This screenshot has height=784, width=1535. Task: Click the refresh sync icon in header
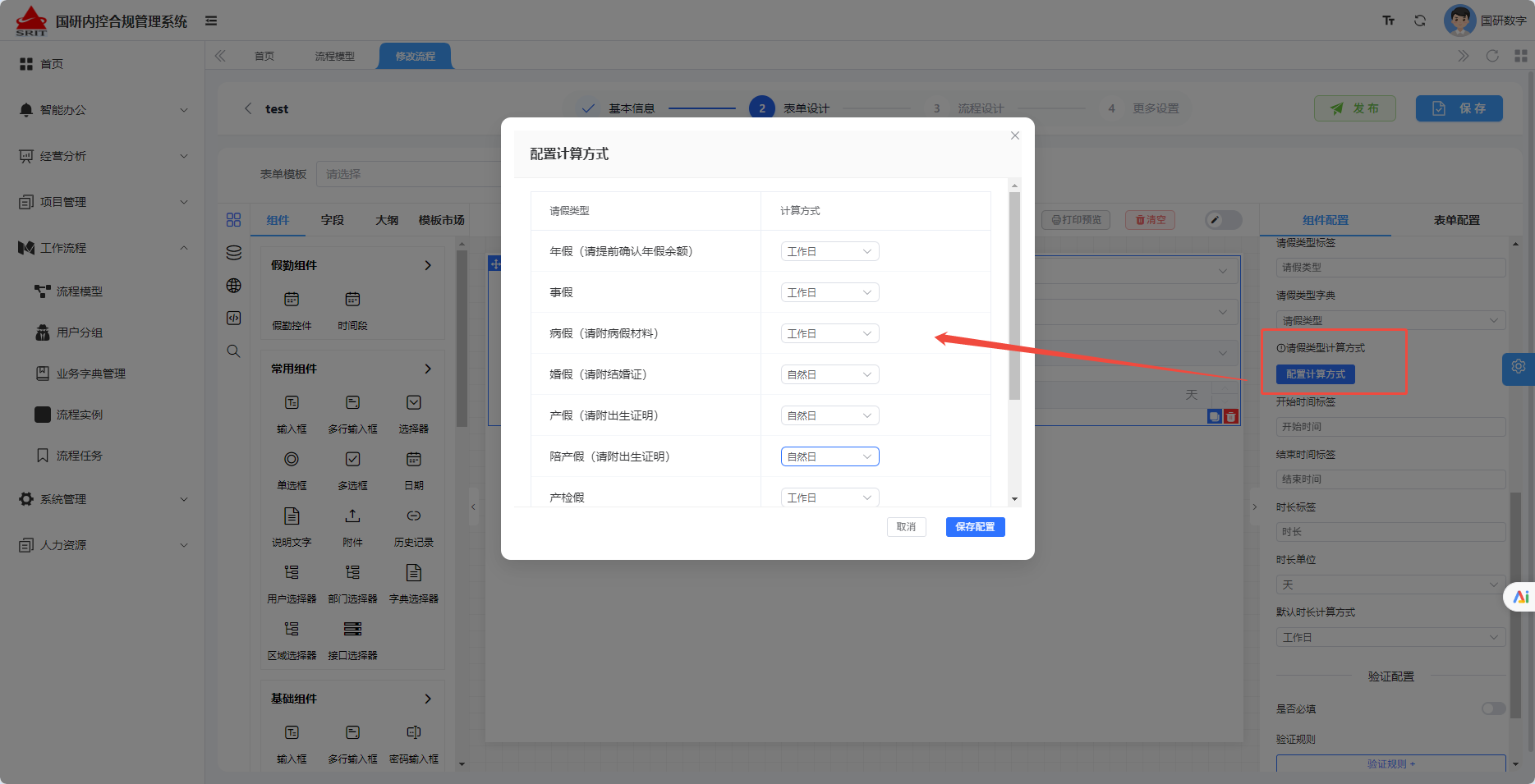coord(1419,21)
